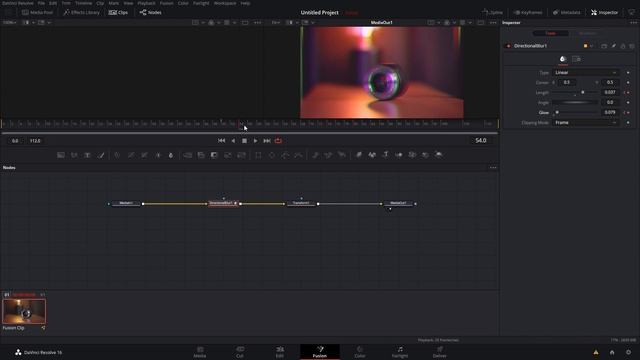
Task: Toggle the Inspector panel
Action: [x=604, y=12]
